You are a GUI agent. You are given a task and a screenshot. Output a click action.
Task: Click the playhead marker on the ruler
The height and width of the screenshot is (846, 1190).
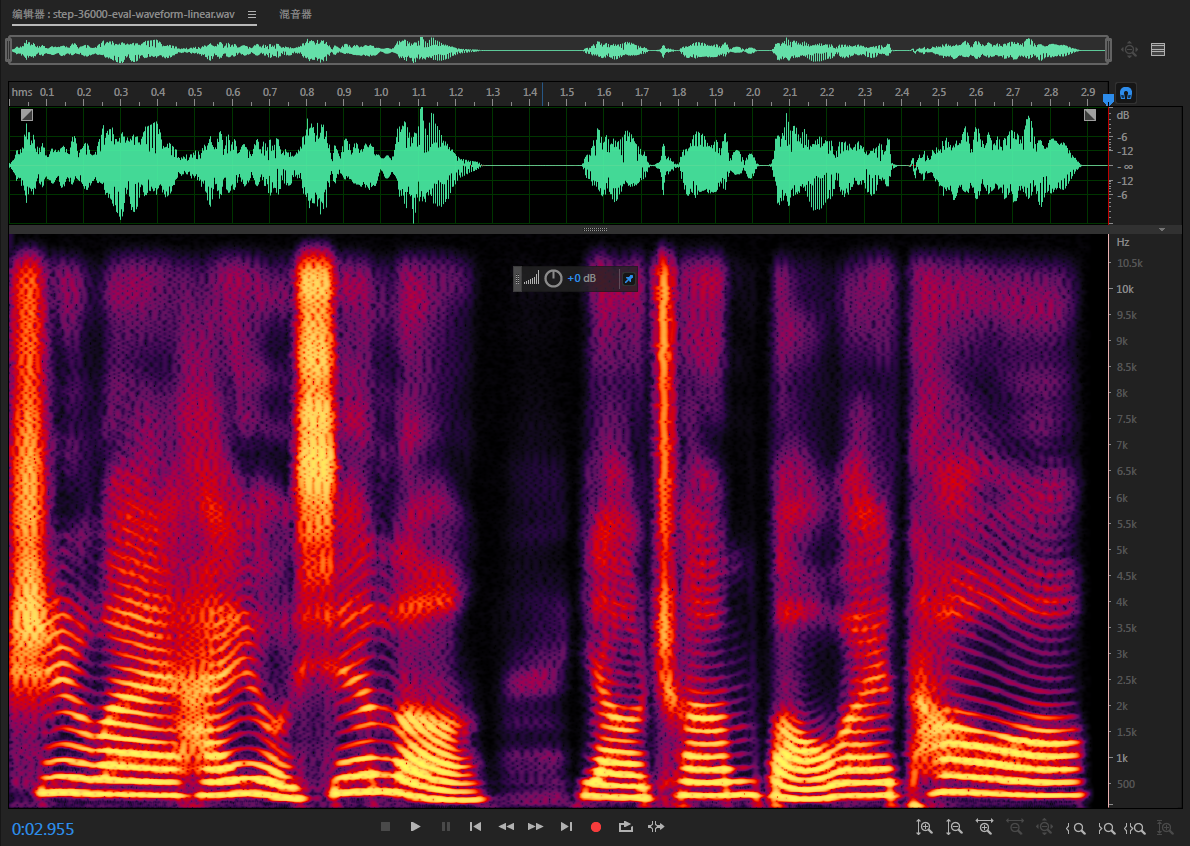(x=1108, y=99)
